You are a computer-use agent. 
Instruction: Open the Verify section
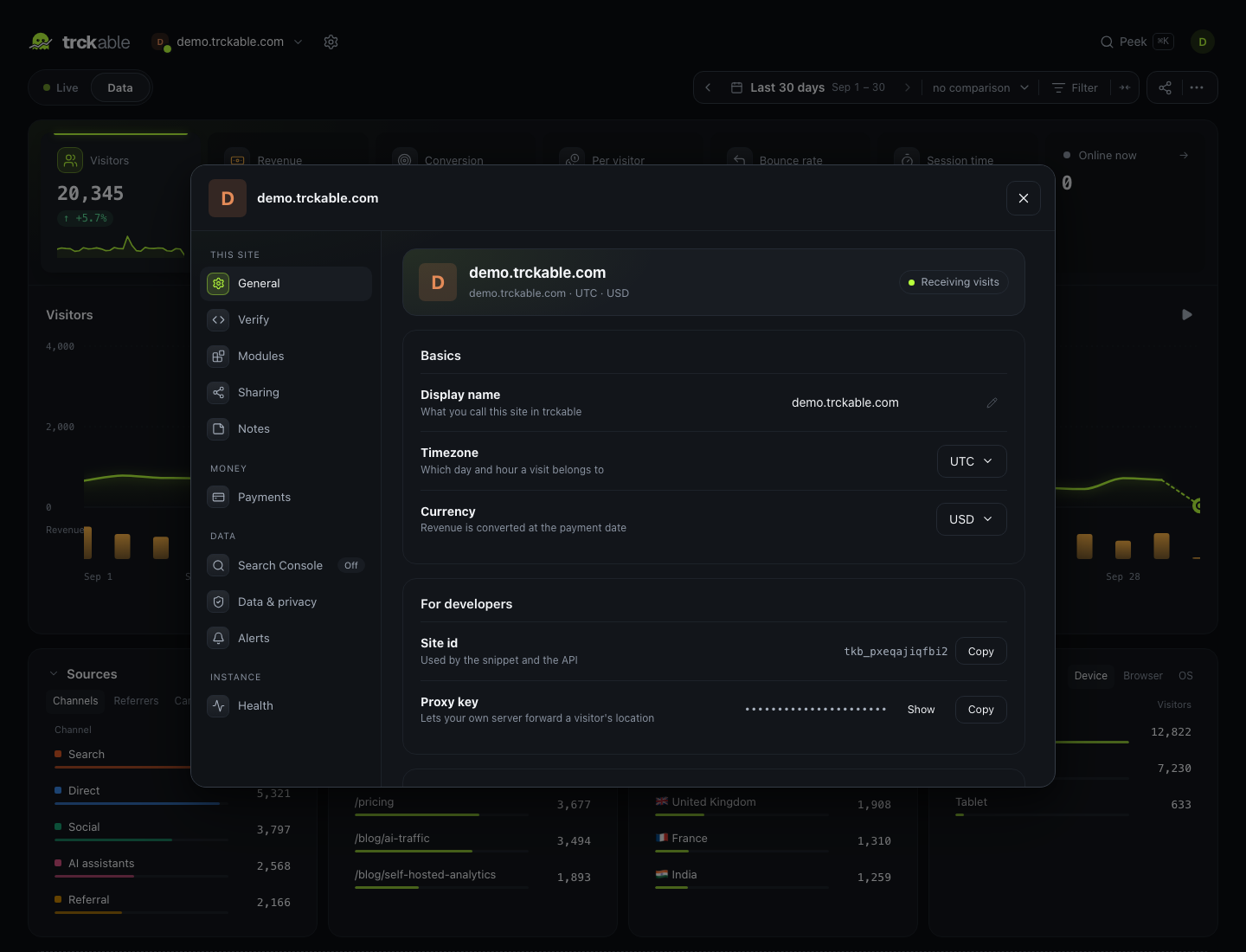tap(286, 320)
